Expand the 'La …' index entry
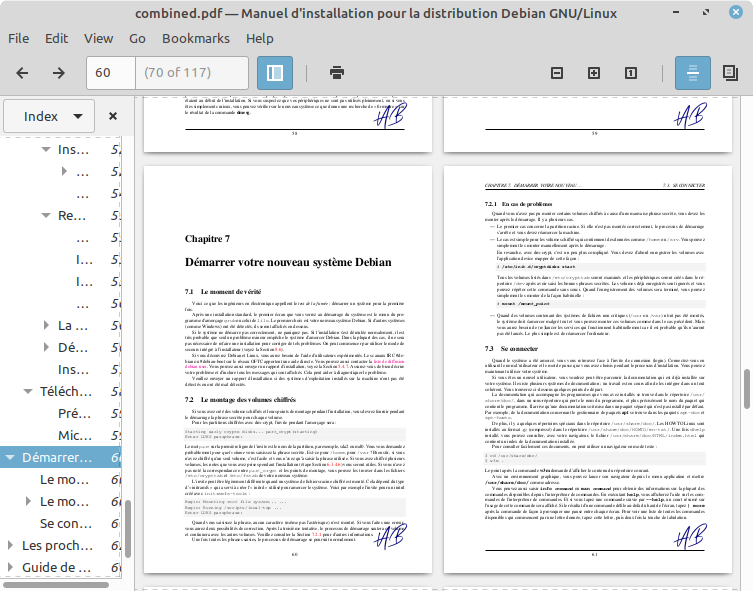The height and width of the screenshot is (591, 753). pyautogui.click(x=46, y=326)
